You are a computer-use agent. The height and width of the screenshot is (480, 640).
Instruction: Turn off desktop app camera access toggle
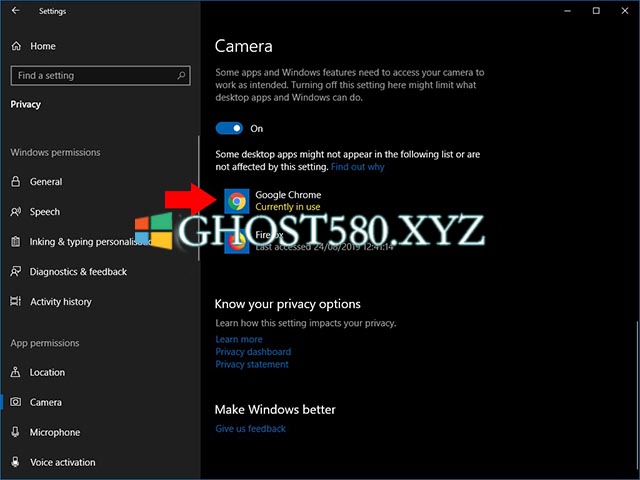click(229, 129)
